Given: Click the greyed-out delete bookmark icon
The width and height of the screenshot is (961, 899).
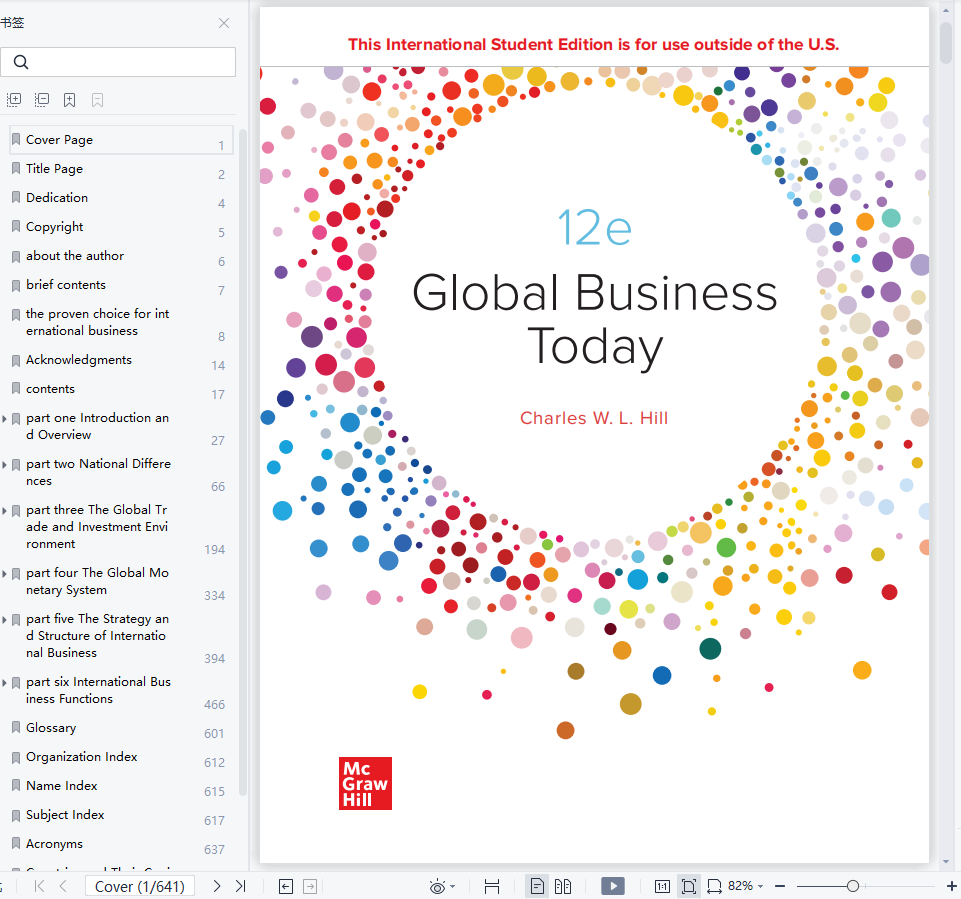Looking at the screenshot, I should pos(97,100).
